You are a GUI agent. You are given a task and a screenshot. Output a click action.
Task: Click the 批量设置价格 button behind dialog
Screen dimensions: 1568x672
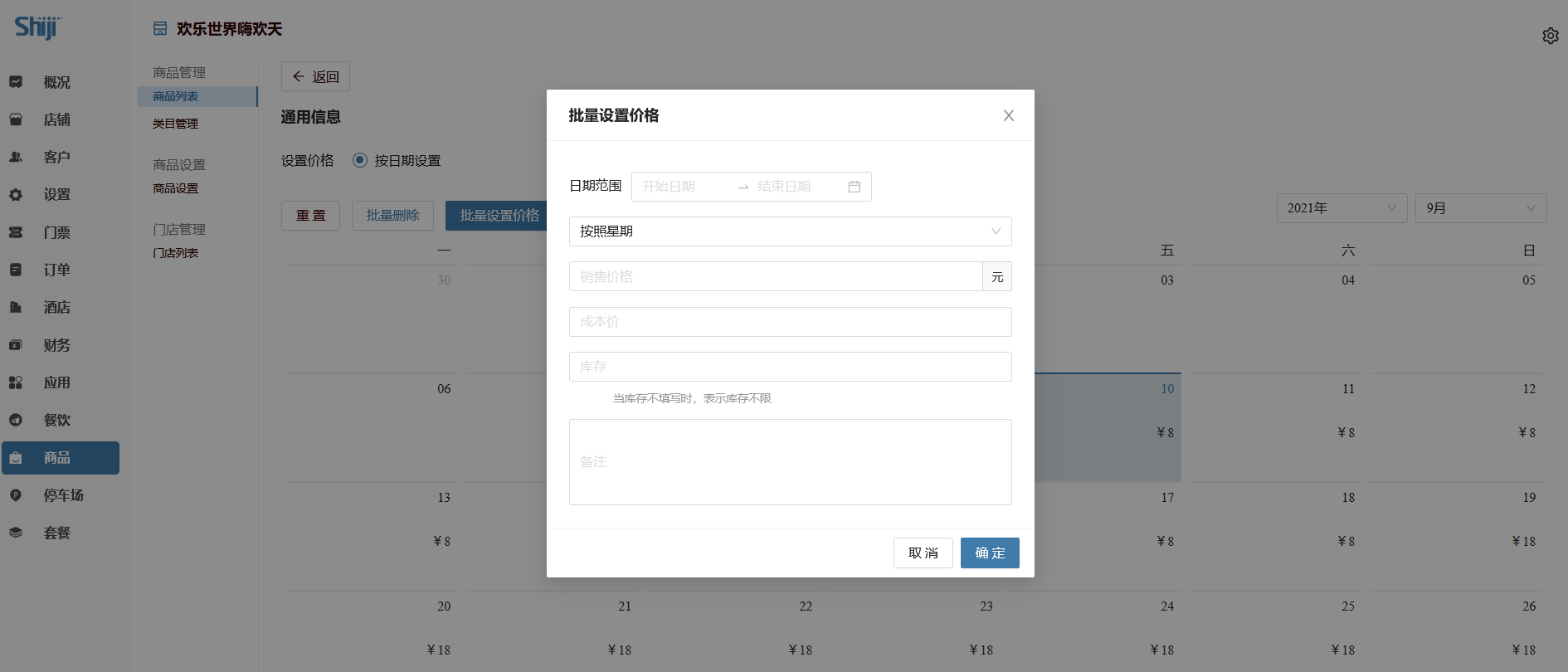(x=496, y=216)
